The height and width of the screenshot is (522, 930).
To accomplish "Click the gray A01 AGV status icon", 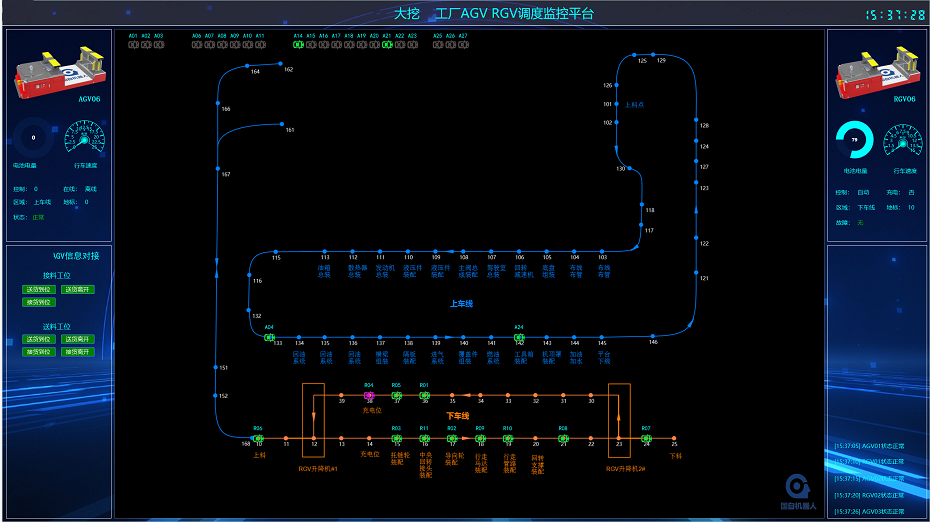I will pos(133,44).
